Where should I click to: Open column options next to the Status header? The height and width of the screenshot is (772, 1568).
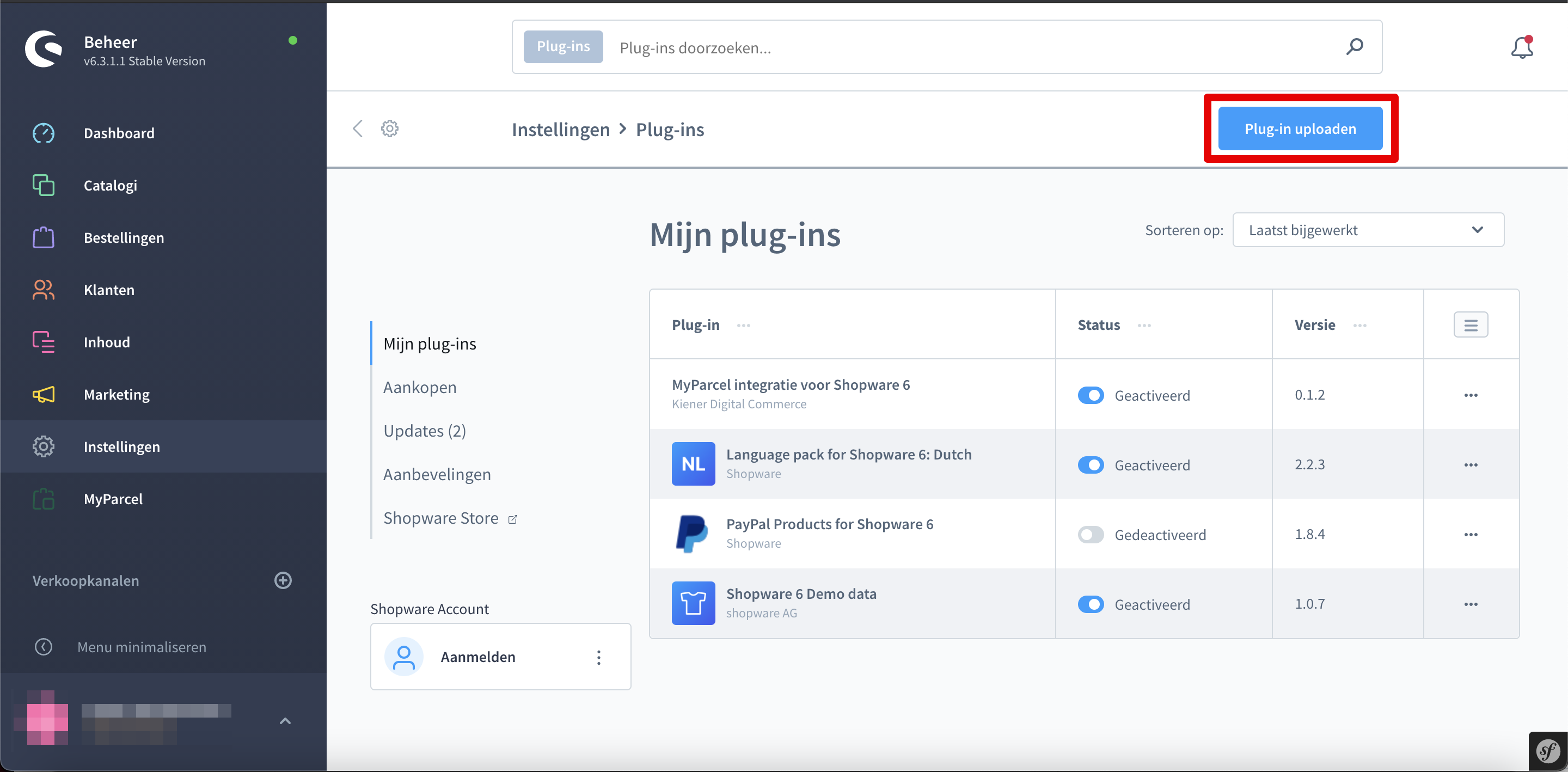click(1145, 325)
